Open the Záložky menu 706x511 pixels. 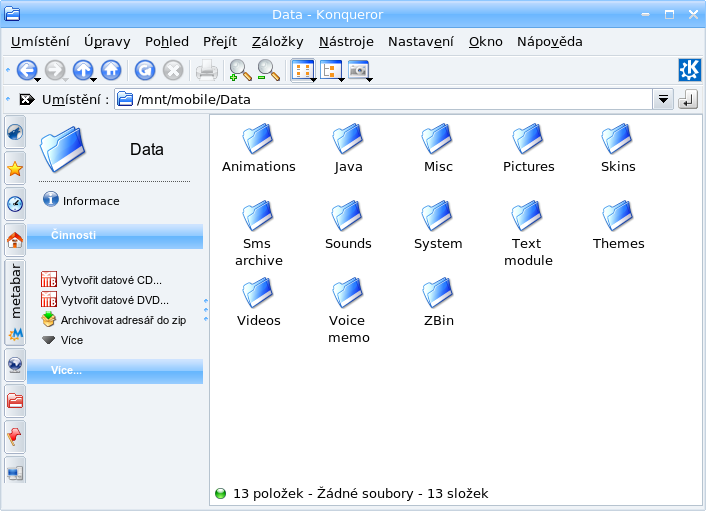coord(277,41)
